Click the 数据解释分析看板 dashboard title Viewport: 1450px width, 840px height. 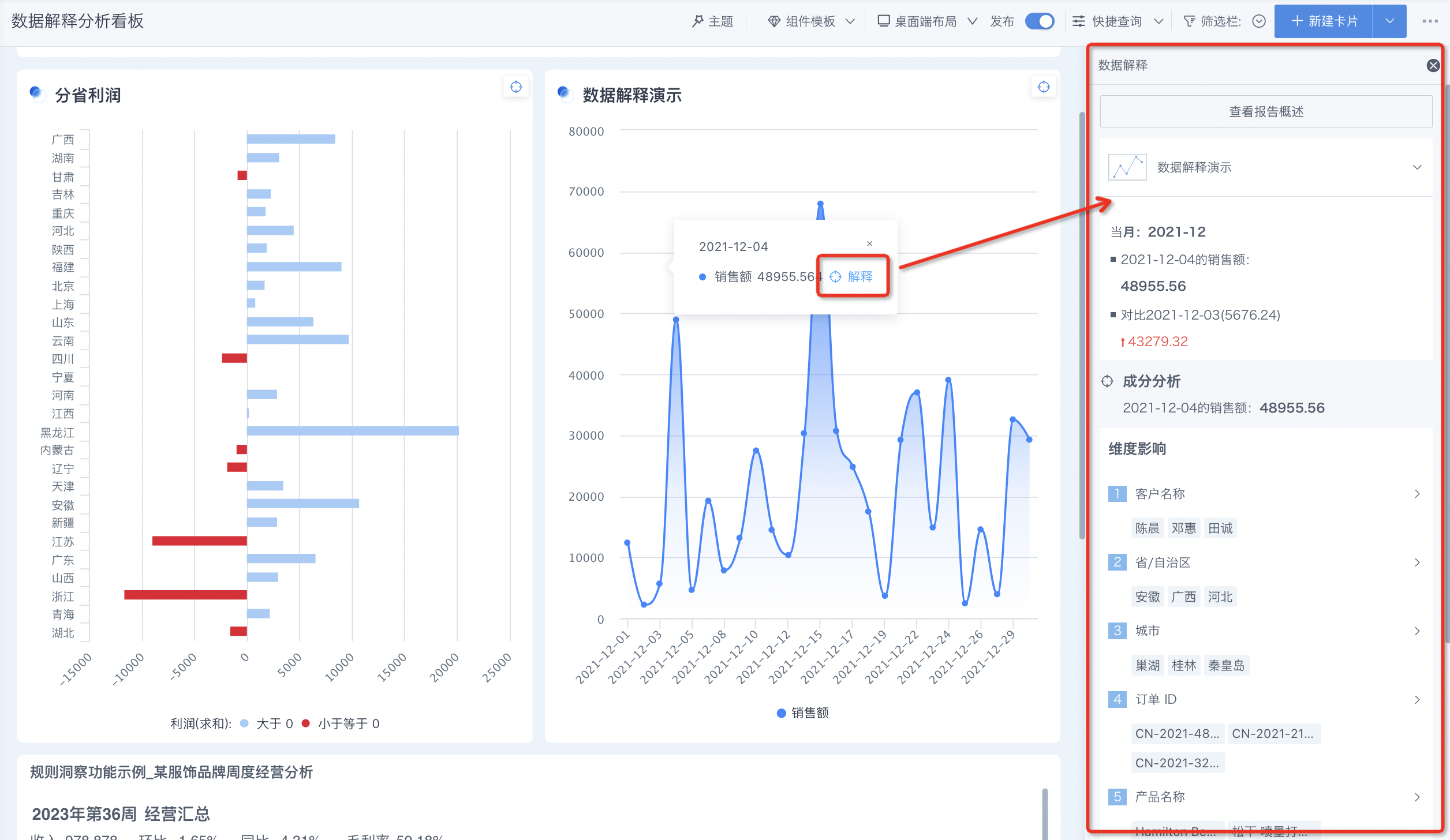click(x=77, y=21)
